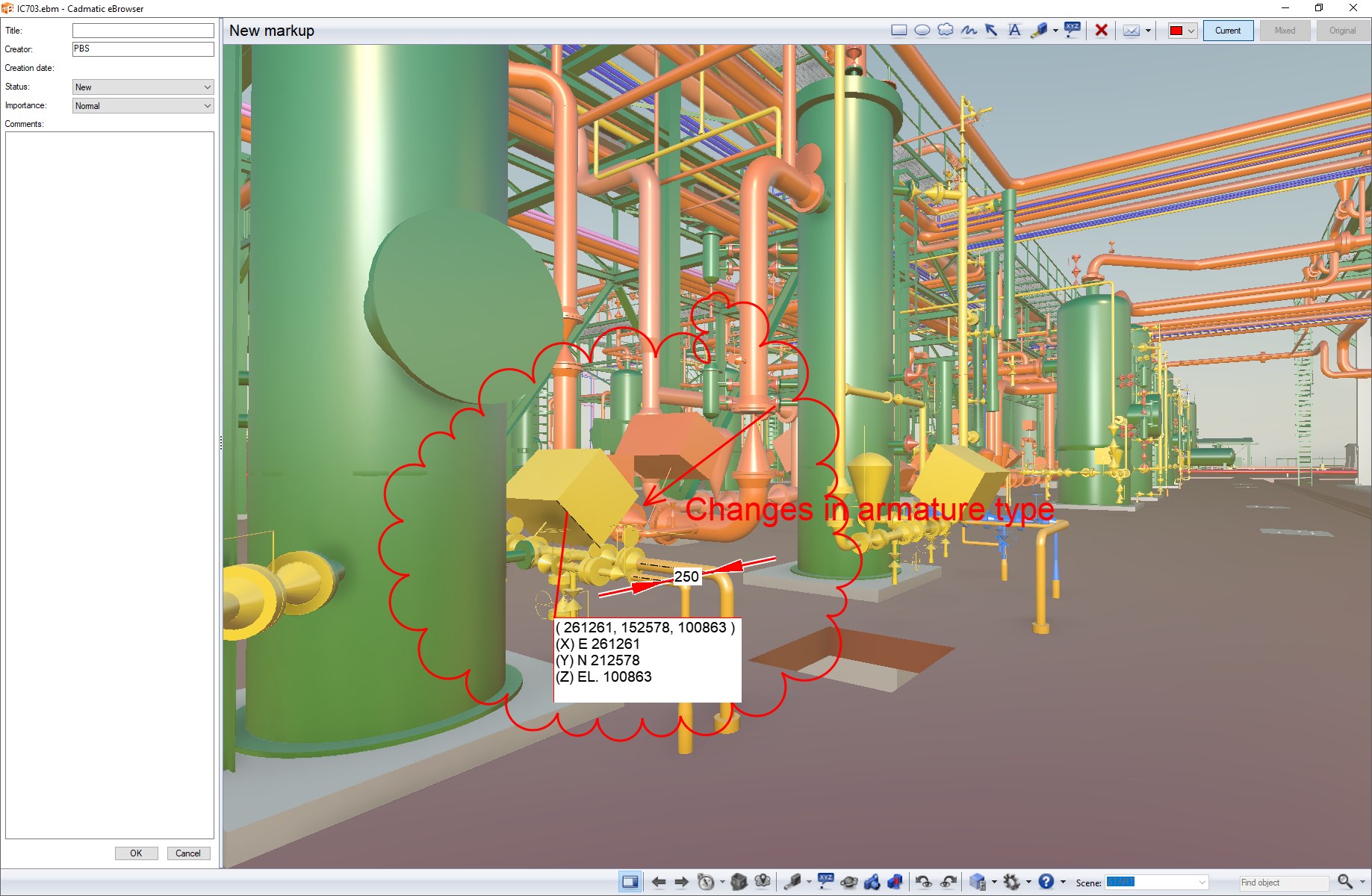The image size is (1372, 896).
Task: Expand the envelope send options arrow
Action: (x=1148, y=31)
